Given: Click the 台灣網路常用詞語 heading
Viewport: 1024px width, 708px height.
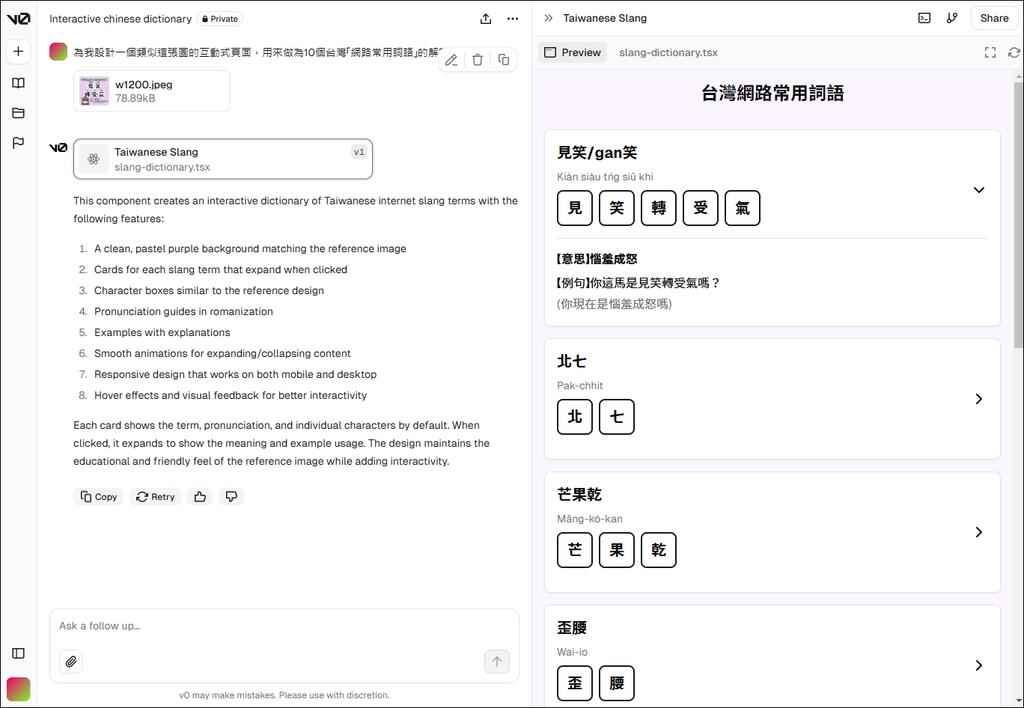Looking at the screenshot, I should click(x=773, y=93).
